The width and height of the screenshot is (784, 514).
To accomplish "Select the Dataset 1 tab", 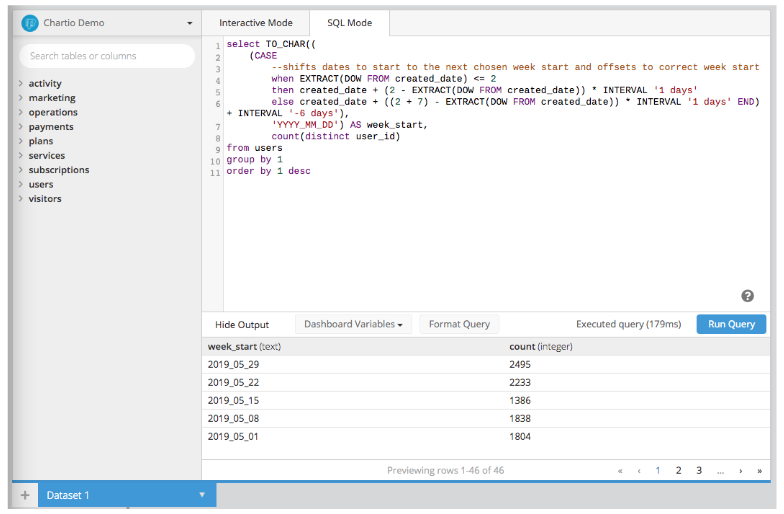I will click(x=127, y=495).
